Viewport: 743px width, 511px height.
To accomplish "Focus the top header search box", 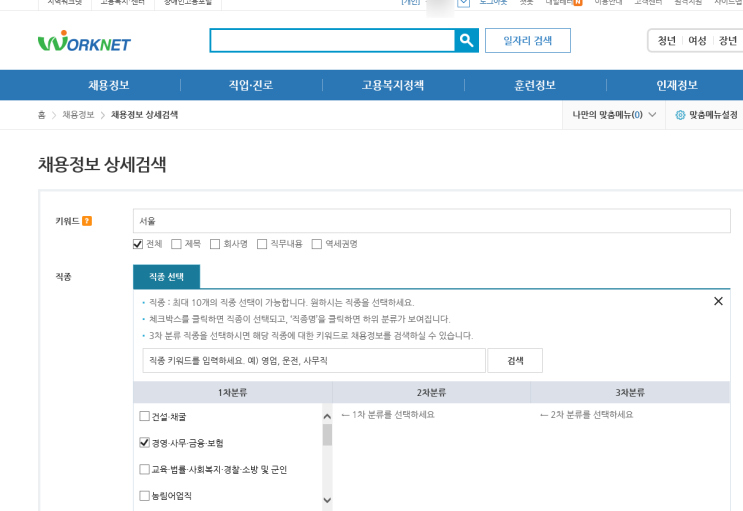I will [332, 41].
